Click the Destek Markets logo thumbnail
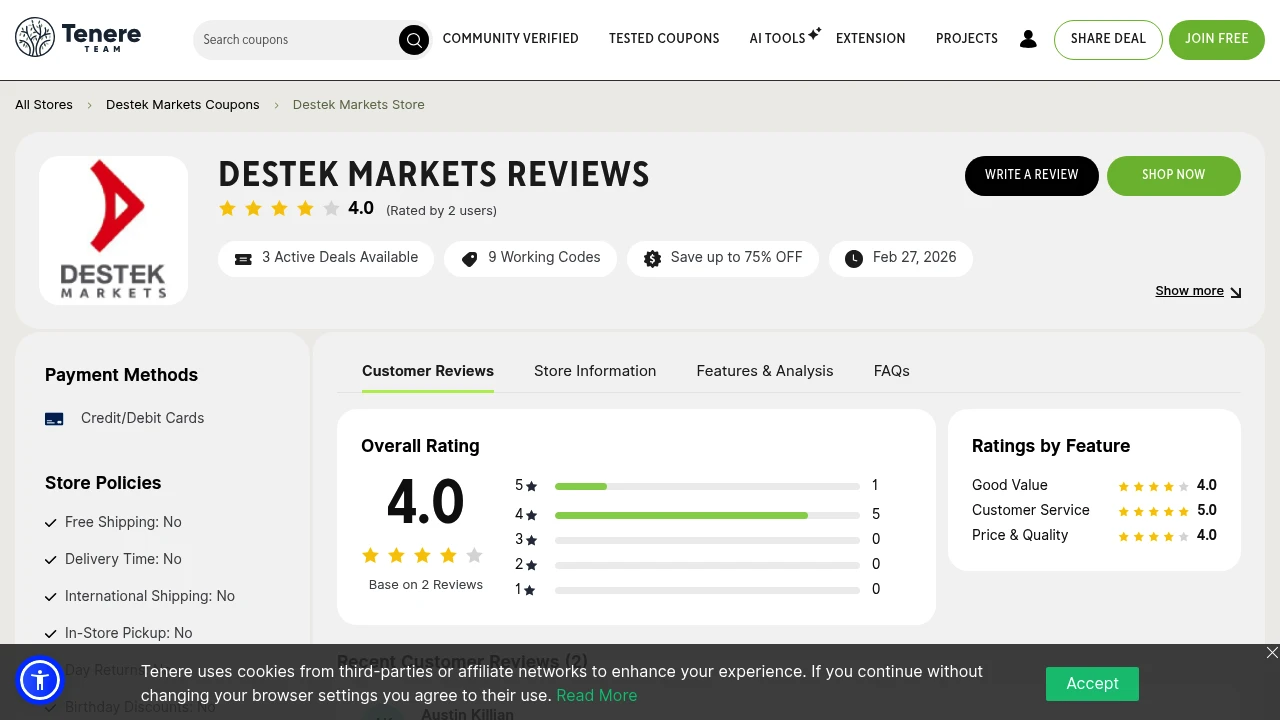This screenshot has width=1280, height=720. click(113, 230)
